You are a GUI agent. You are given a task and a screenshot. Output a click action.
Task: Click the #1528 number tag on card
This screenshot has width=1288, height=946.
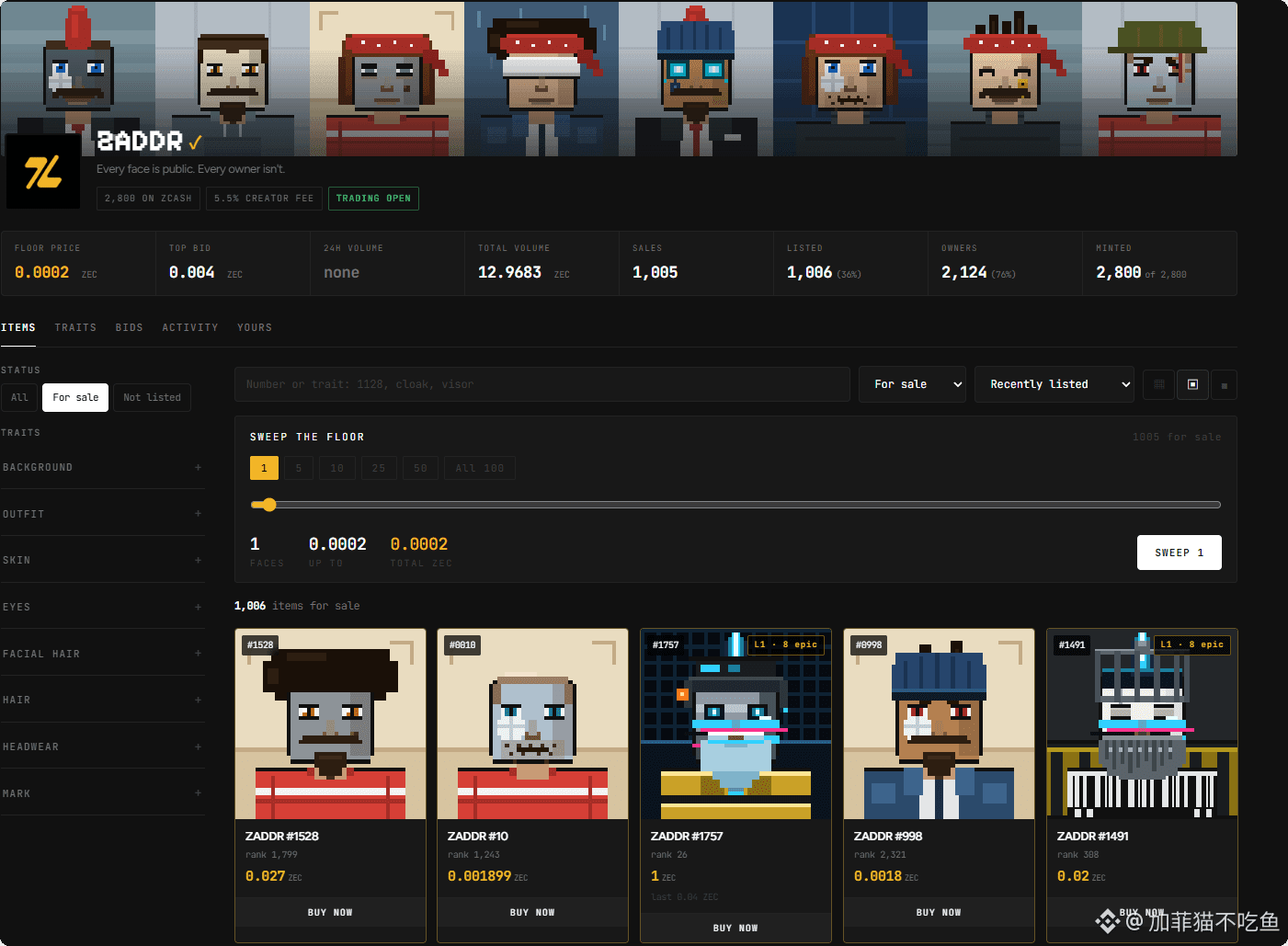(259, 644)
